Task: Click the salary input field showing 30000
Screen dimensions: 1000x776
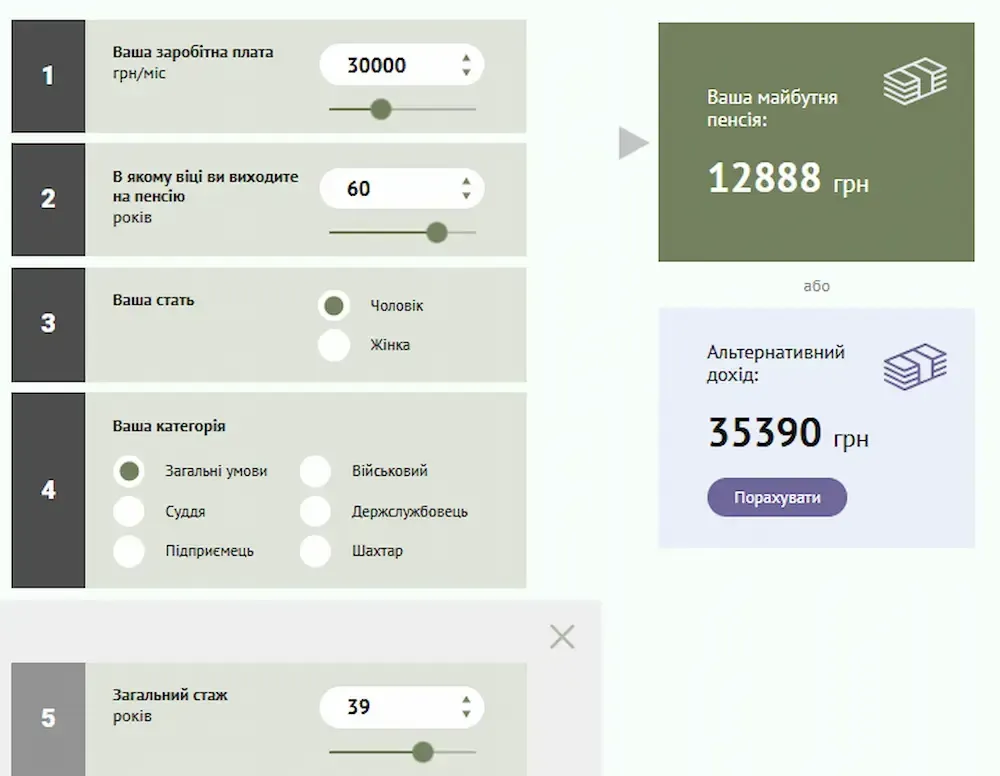Action: (385, 66)
